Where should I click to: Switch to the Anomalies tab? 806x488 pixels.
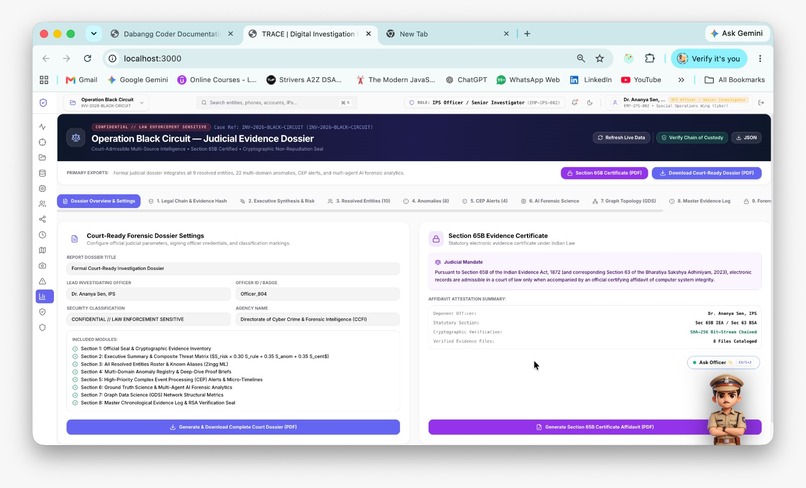[x=426, y=201]
